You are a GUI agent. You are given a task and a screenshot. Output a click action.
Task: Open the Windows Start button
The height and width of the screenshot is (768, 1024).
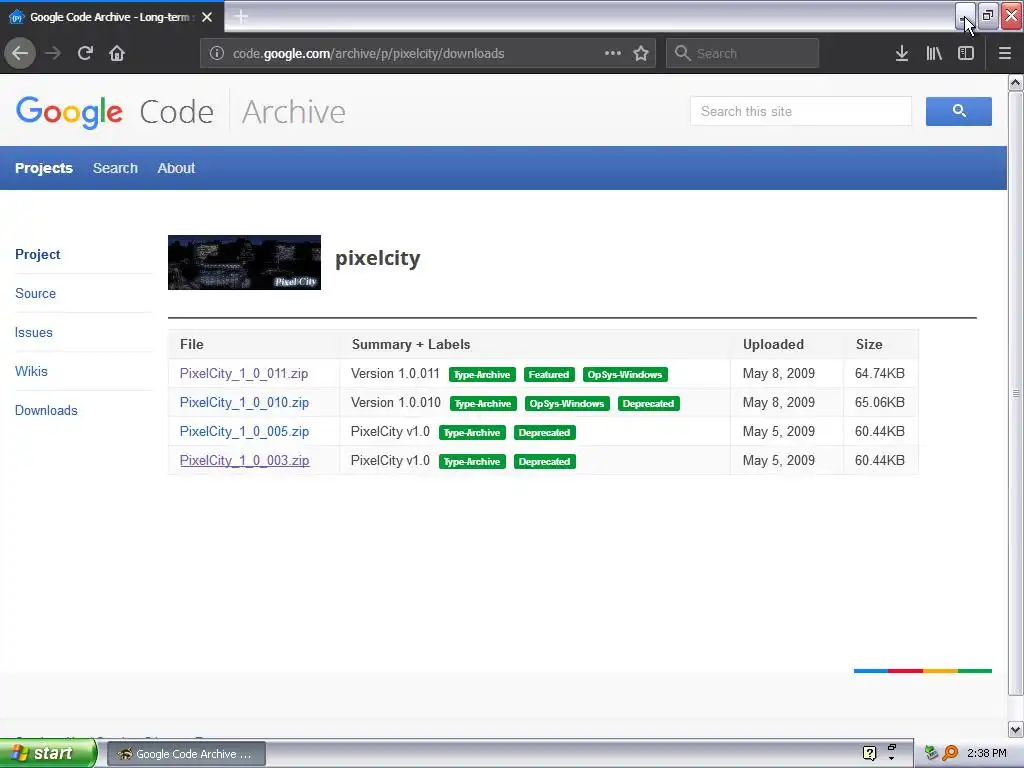48,753
